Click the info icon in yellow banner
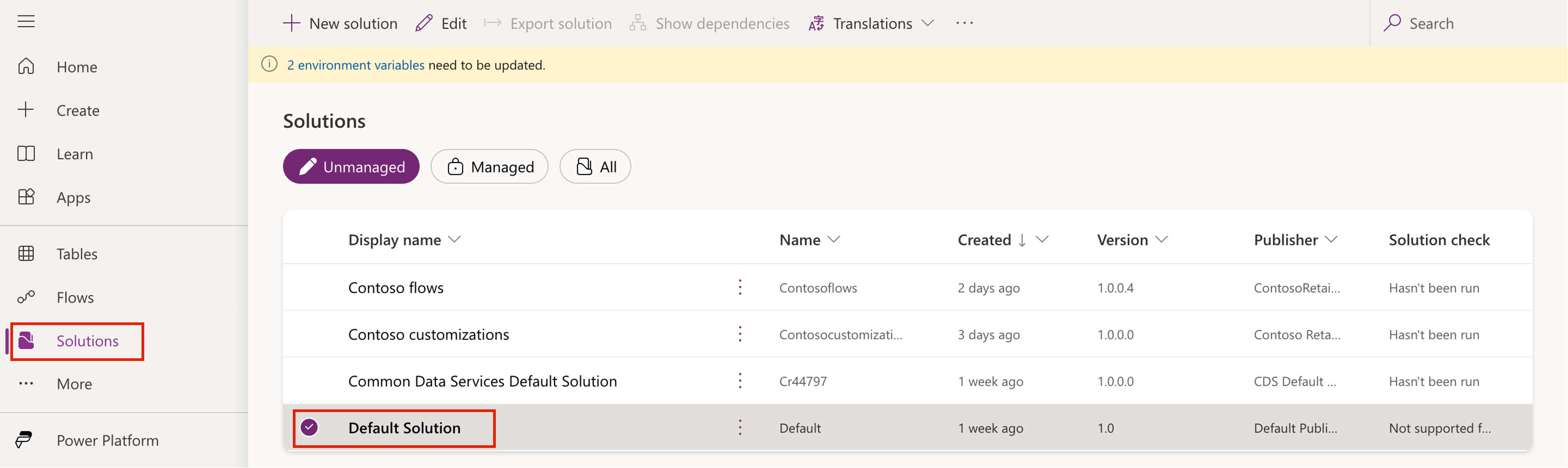Screen dimensions: 1568x468 [x=269, y=65]
